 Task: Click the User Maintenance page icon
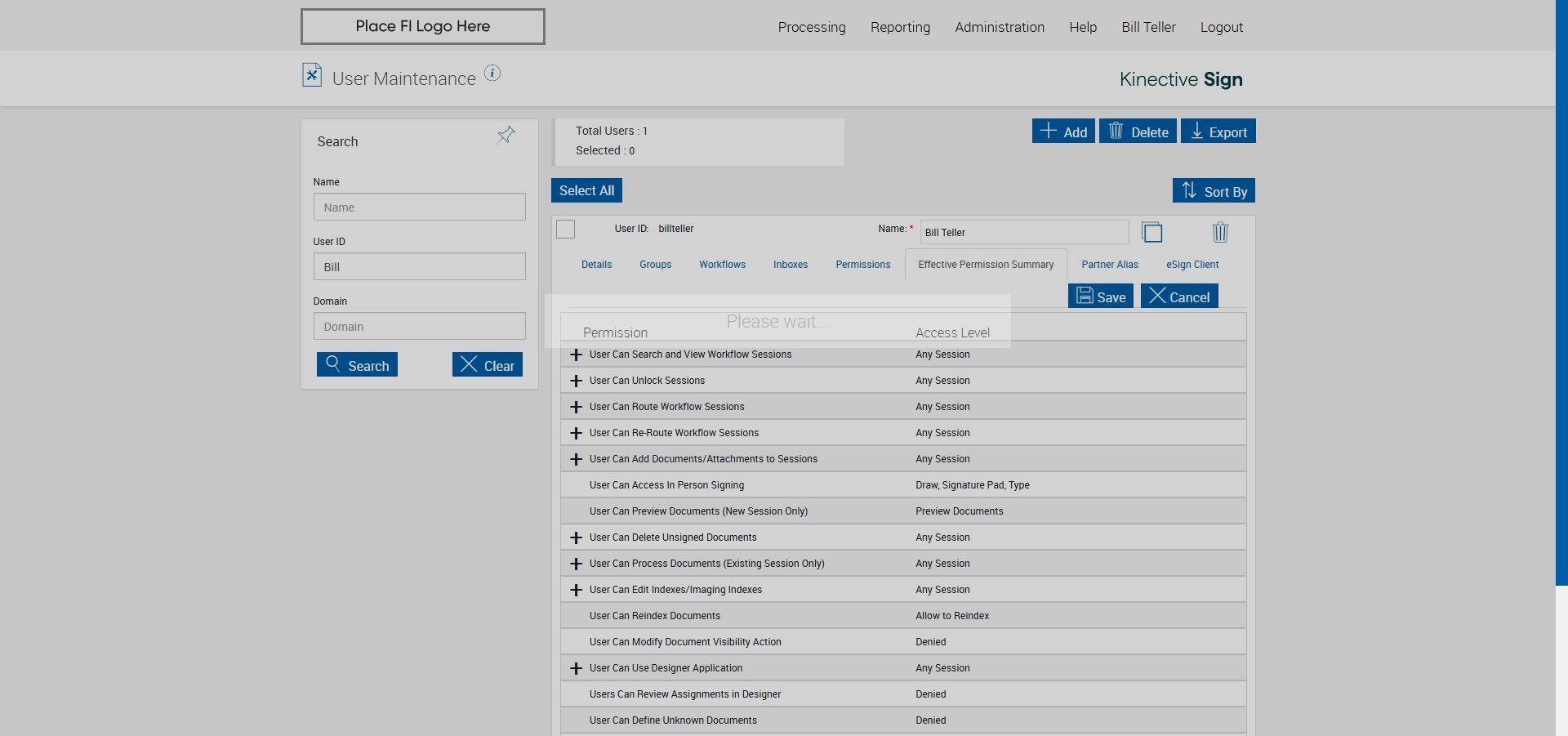pos(311,75)
